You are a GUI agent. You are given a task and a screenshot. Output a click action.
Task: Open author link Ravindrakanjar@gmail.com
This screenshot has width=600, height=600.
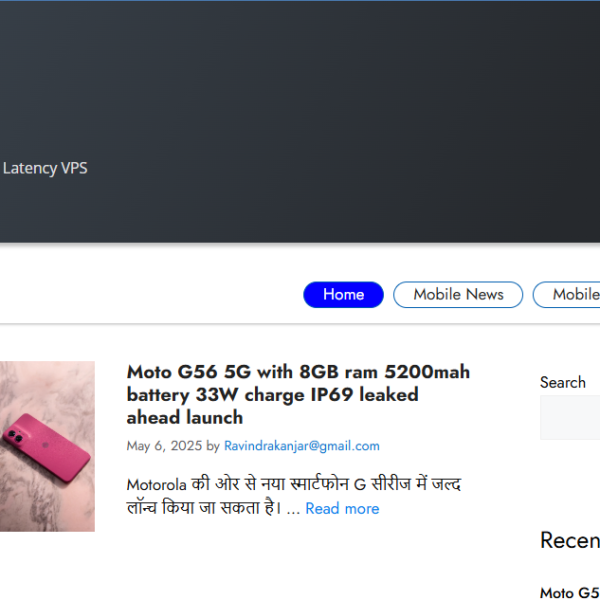coord(302,446)
